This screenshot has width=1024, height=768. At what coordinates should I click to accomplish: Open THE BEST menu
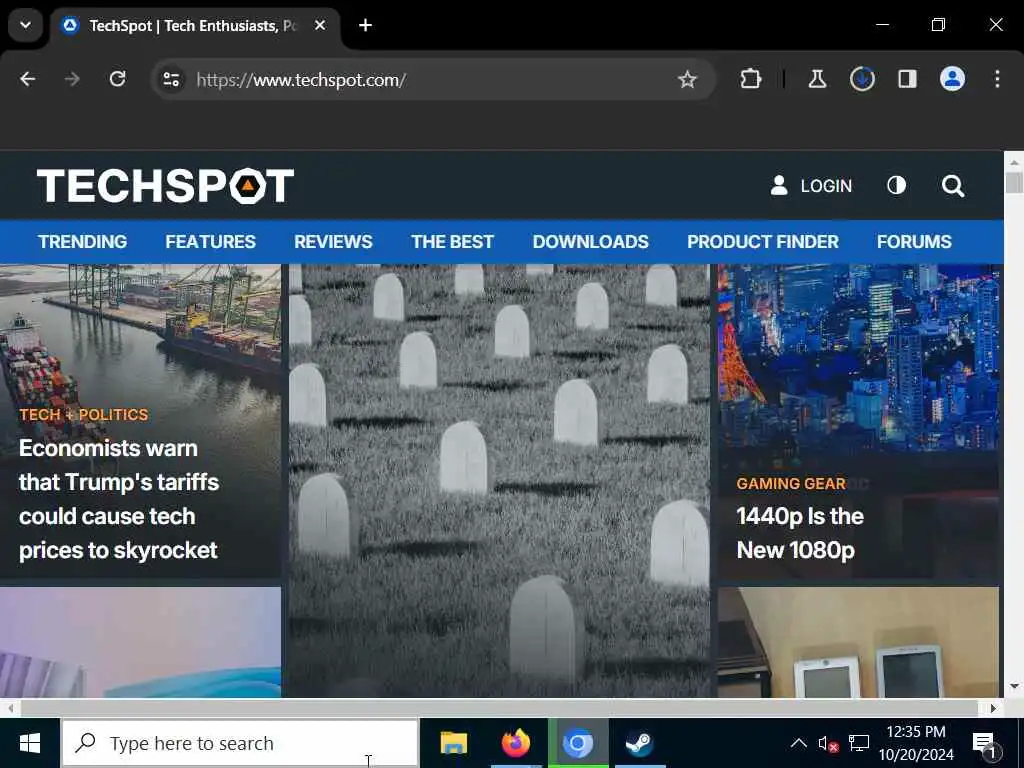point(452,242)
